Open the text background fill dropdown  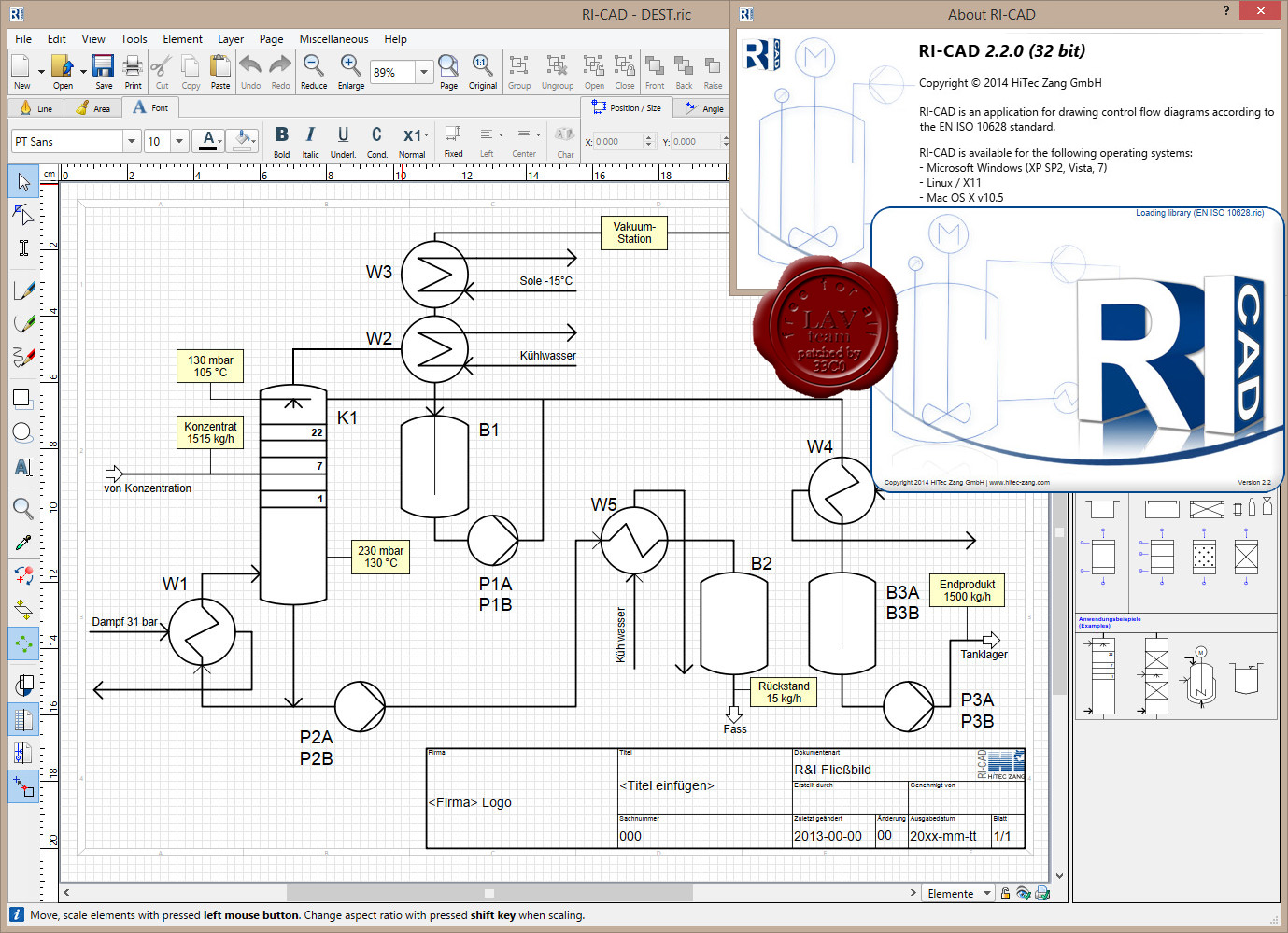click(254, 141)
